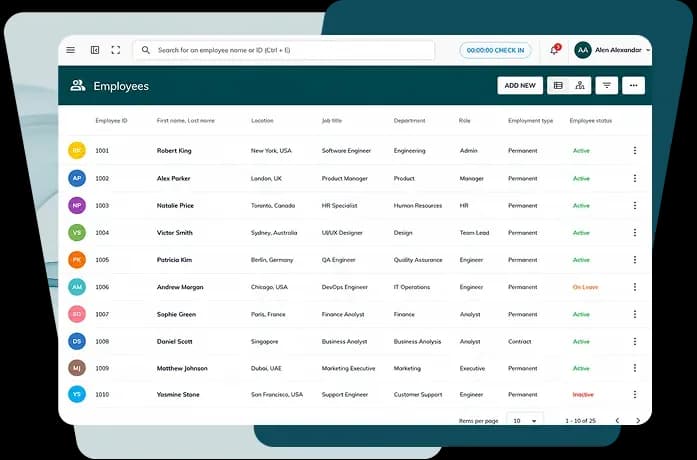Click Daniel Scott's DS avatar
The image size is (697, 460).
click(77, 341)
